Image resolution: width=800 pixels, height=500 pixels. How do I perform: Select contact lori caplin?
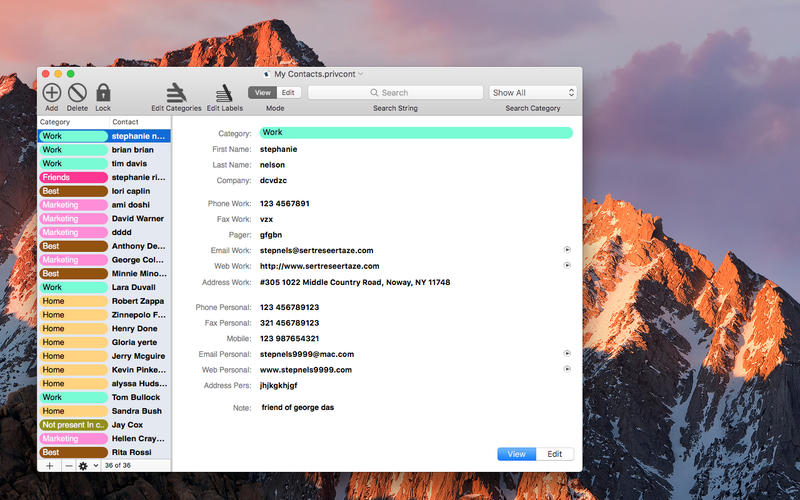click(131, 191)
